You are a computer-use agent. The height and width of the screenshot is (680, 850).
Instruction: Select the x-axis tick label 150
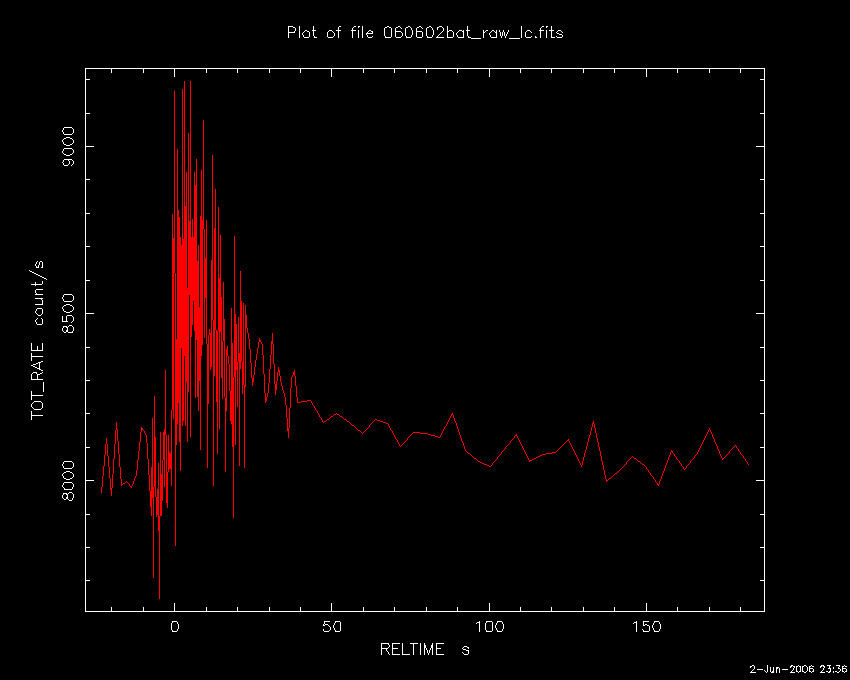pyautogui.click(x=646, y=627)
